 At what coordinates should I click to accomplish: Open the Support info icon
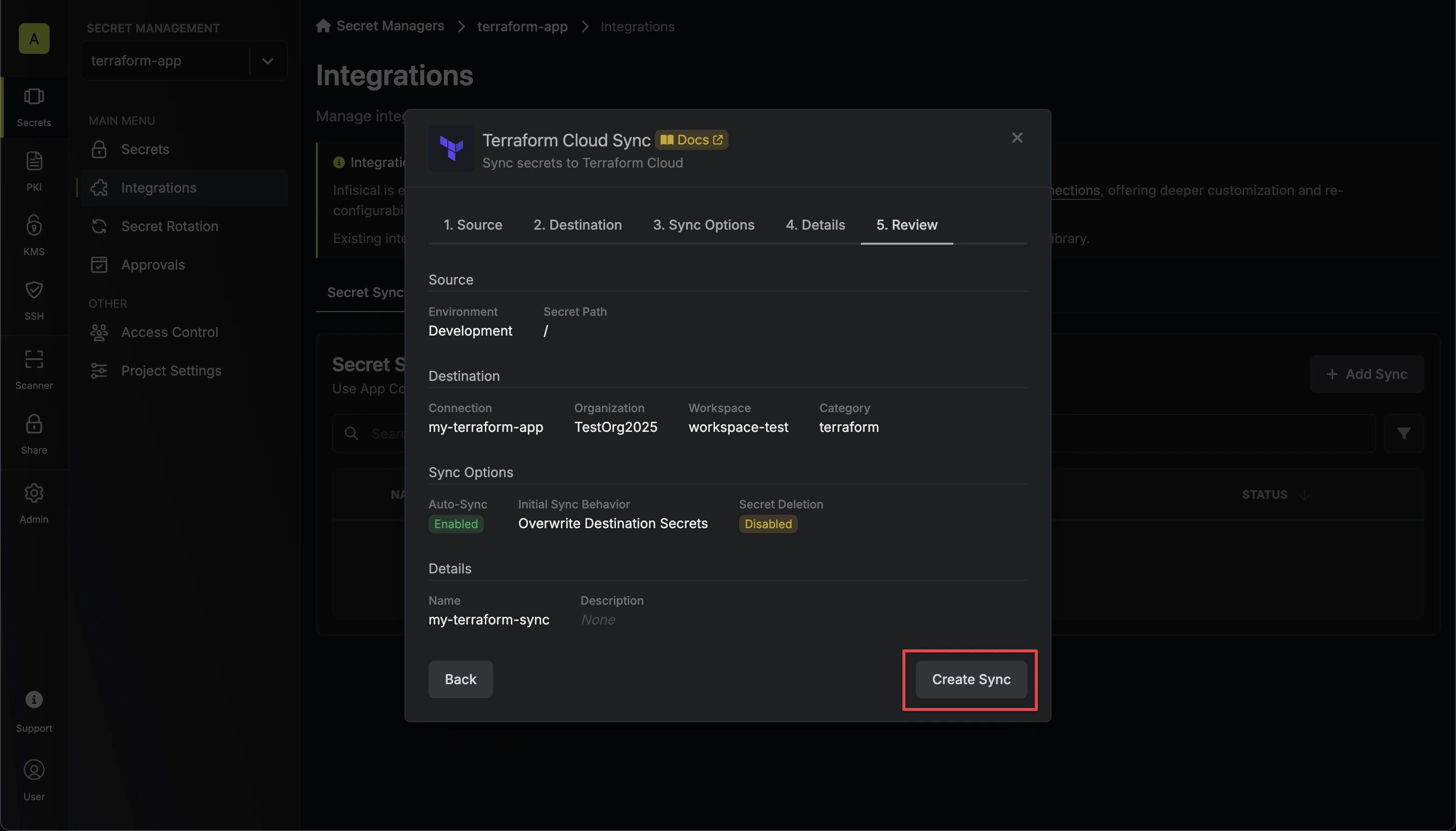pos(34,711)
